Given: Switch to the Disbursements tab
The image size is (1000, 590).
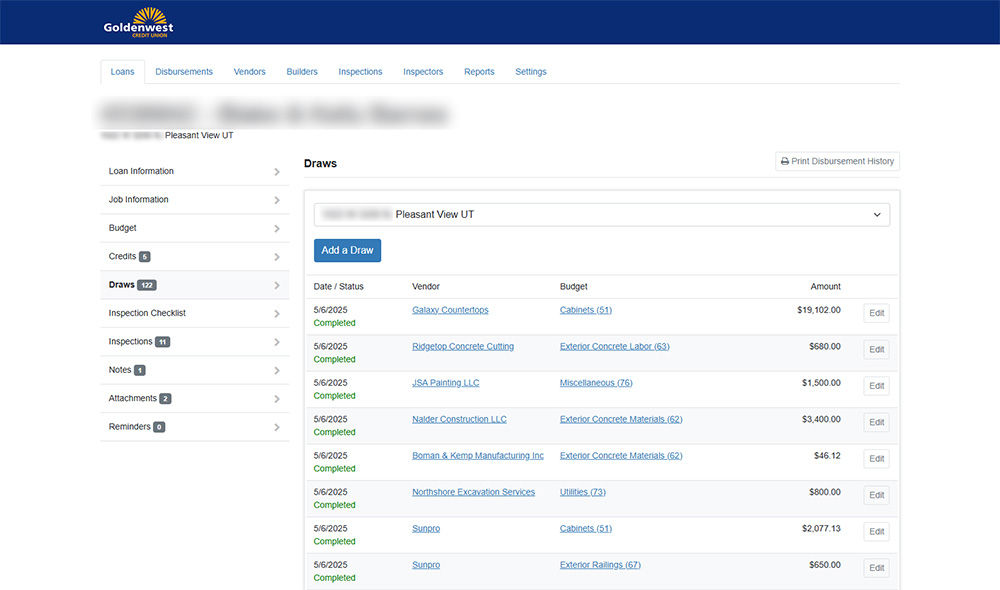Looking at the screenshot, I should pyautogui.click(x=184, y=72).
